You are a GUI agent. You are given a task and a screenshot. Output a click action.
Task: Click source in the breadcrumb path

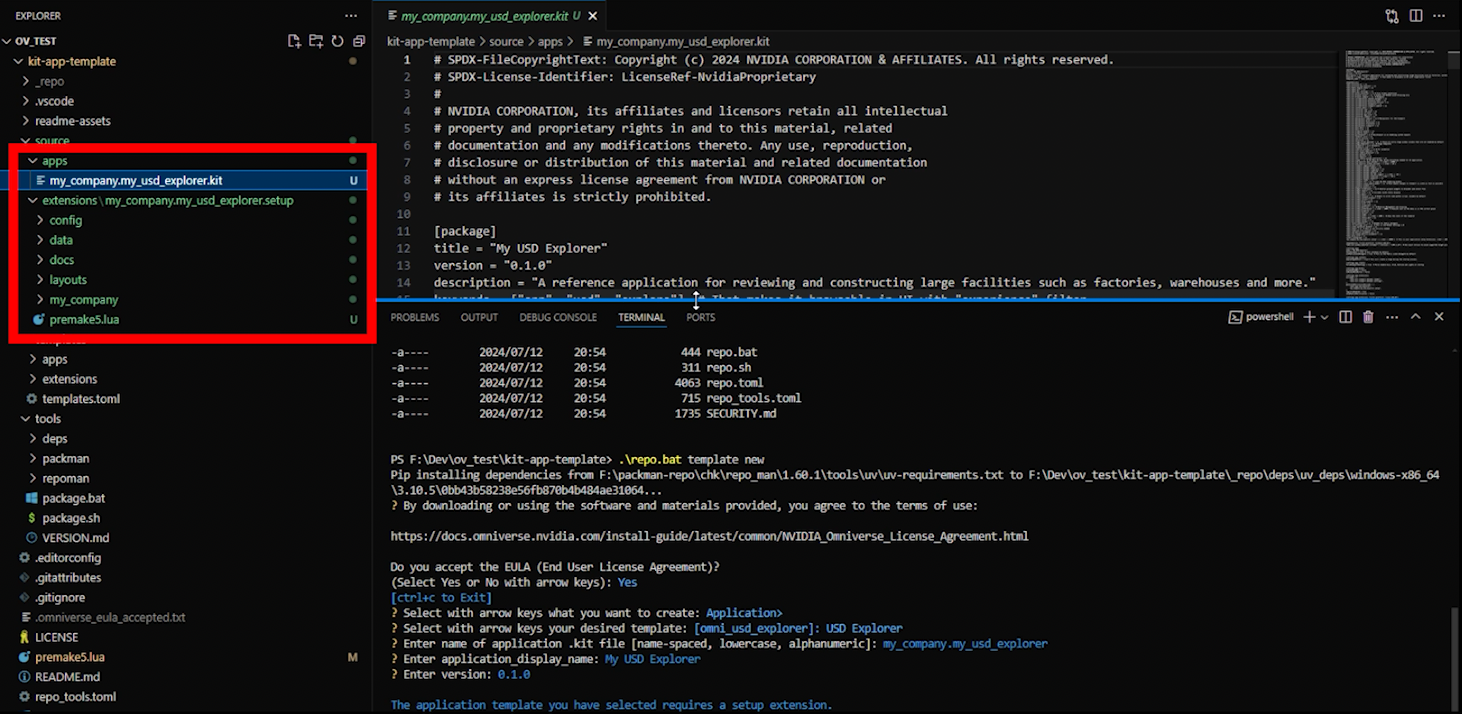[506, 41]
